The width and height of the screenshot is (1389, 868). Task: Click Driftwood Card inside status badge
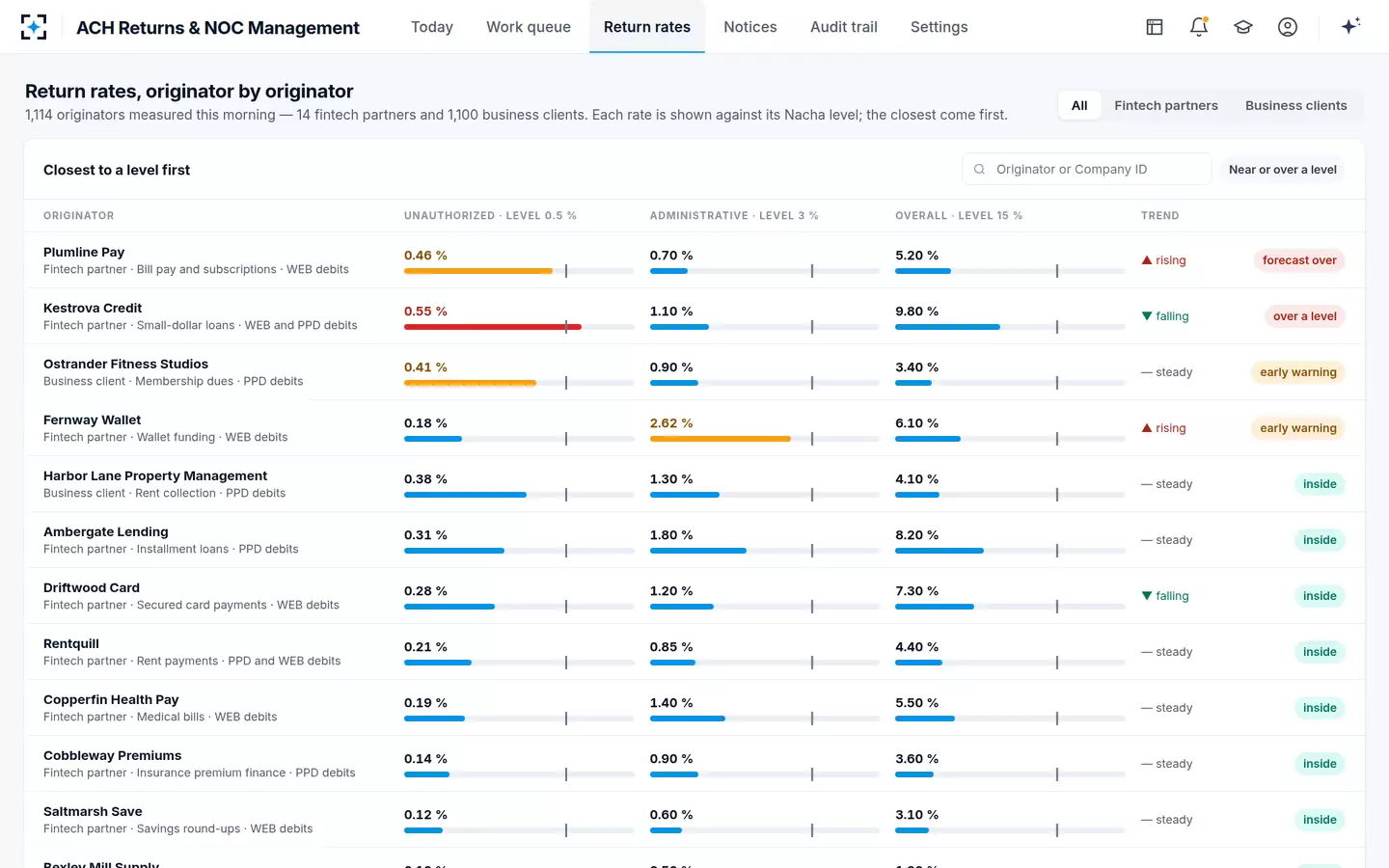click(x=1320, y=596)
